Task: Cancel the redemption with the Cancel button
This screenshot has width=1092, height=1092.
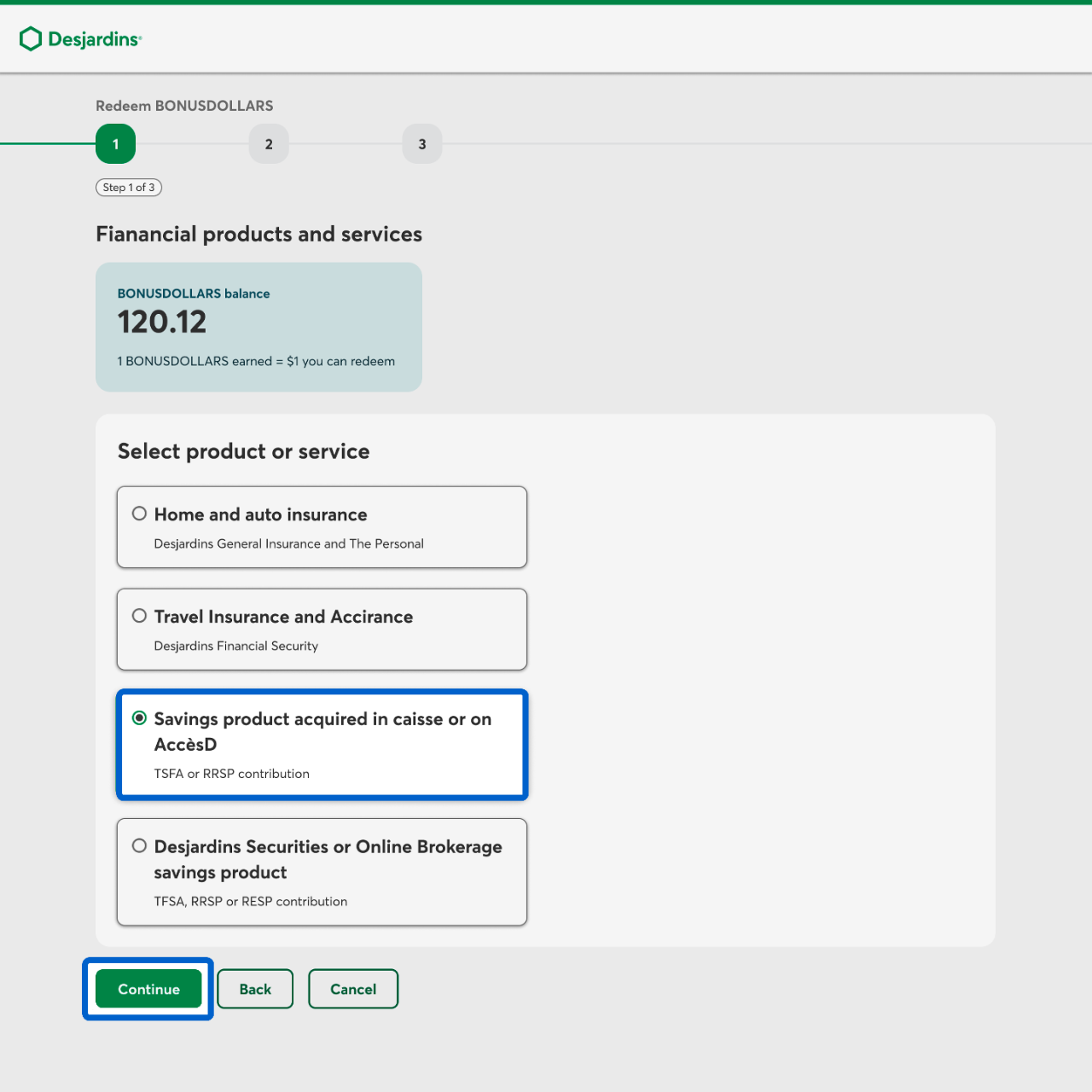Action: [353, 989]
